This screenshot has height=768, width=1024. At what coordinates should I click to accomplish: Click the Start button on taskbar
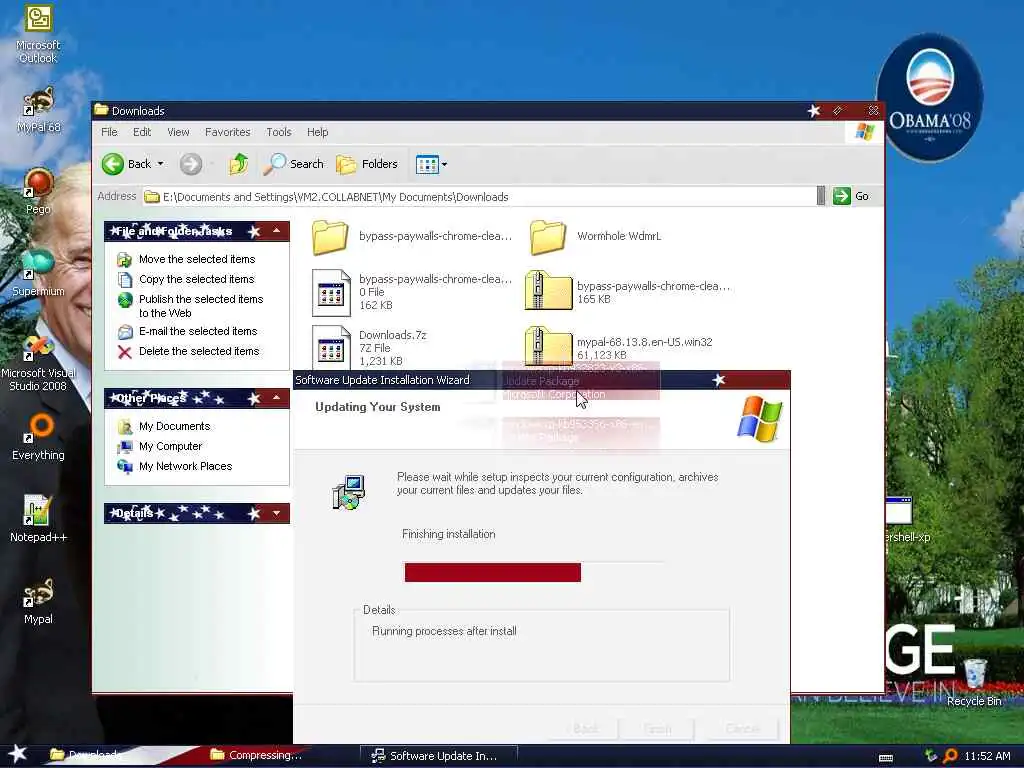(x=17, y=754)
